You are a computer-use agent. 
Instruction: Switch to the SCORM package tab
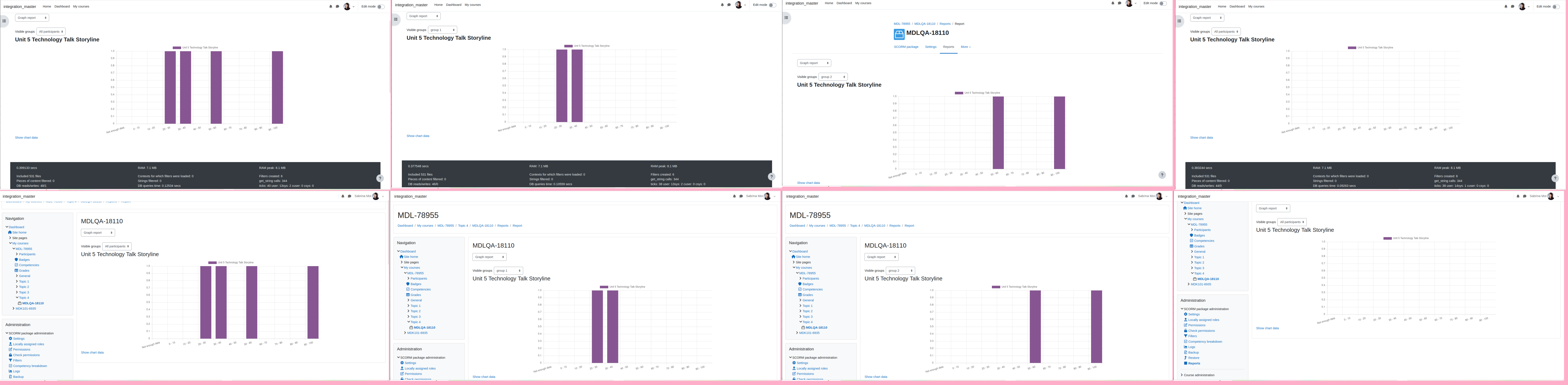pos(906,47)
